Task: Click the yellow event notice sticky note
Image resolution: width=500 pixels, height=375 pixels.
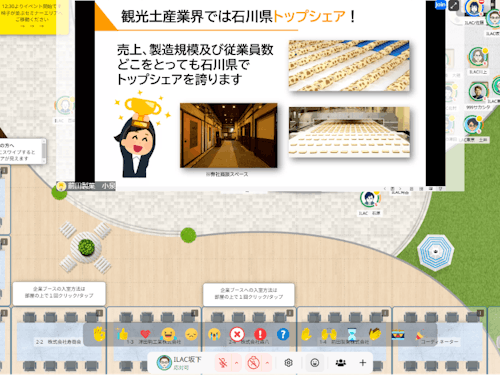Action: click(33, 16)
